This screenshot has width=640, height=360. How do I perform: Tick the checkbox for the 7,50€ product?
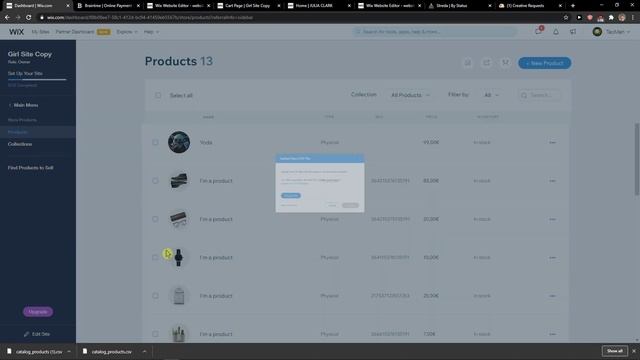coord(155,334)
